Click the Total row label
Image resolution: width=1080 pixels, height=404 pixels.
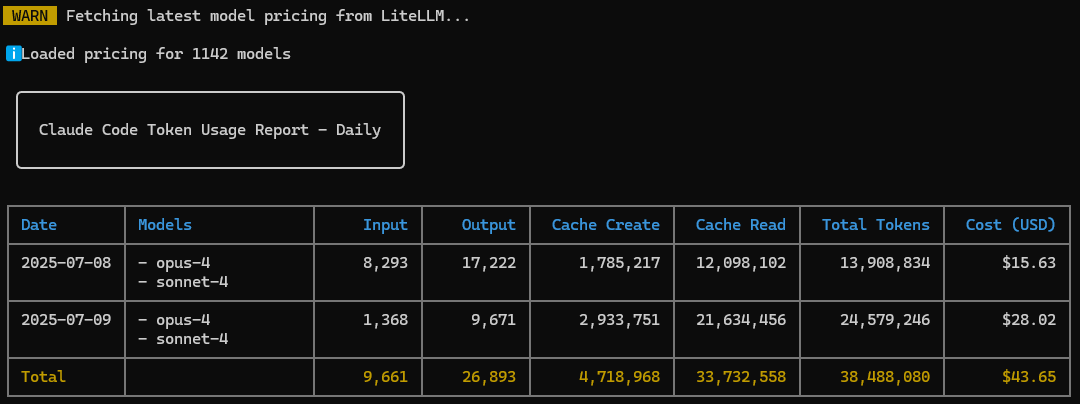43,377
